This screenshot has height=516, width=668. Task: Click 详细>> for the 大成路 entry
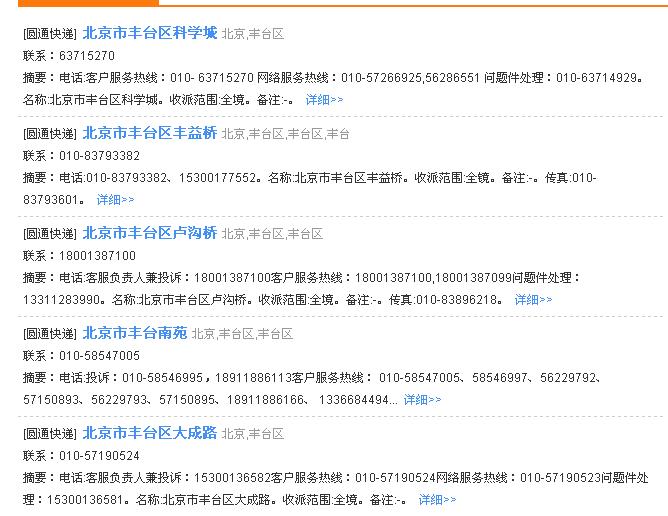coord(438,500)
